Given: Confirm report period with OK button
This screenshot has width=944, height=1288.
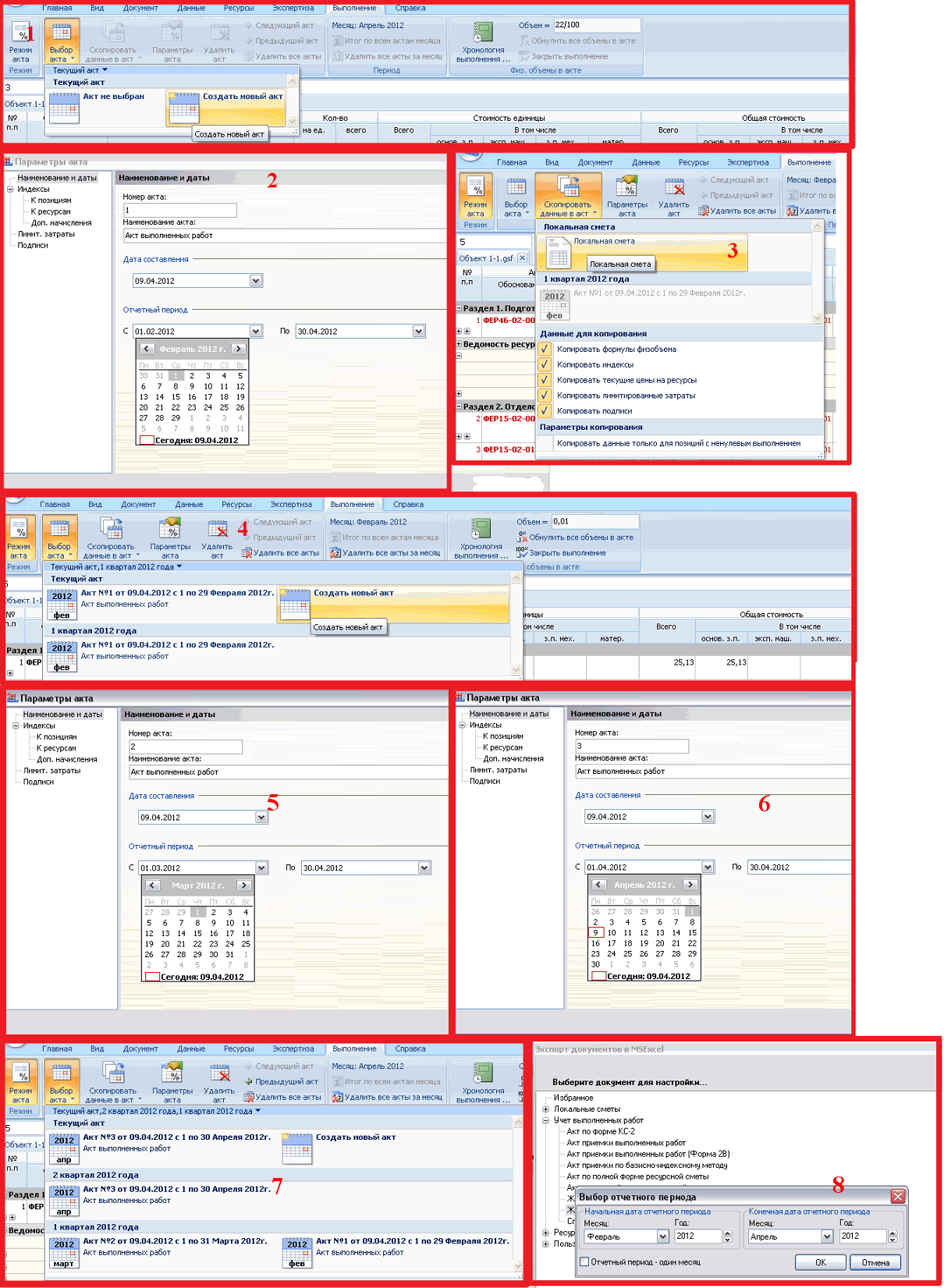Looking at the screenshot, I should point(821,1262).
